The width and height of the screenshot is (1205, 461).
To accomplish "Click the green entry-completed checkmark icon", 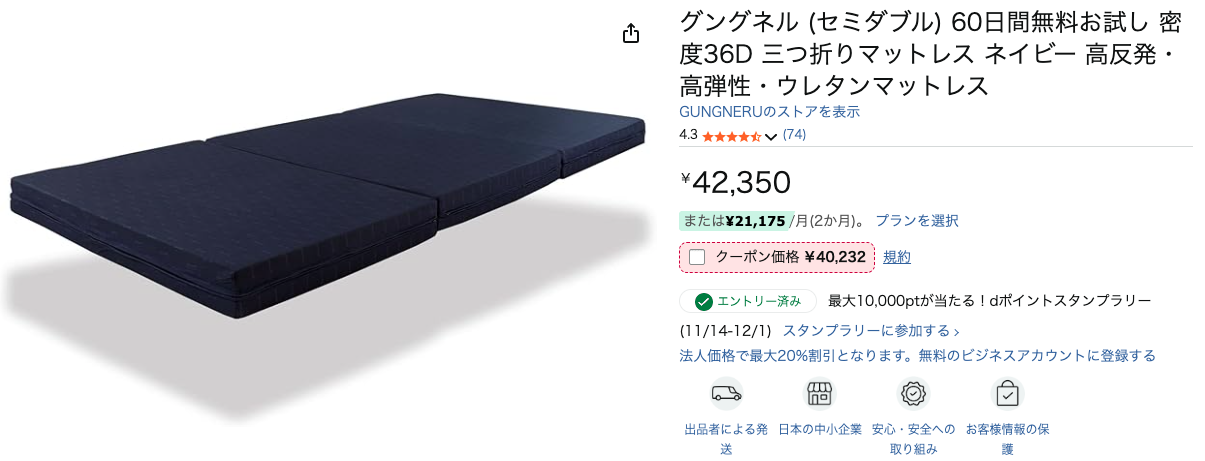I will tap(704, 301).
